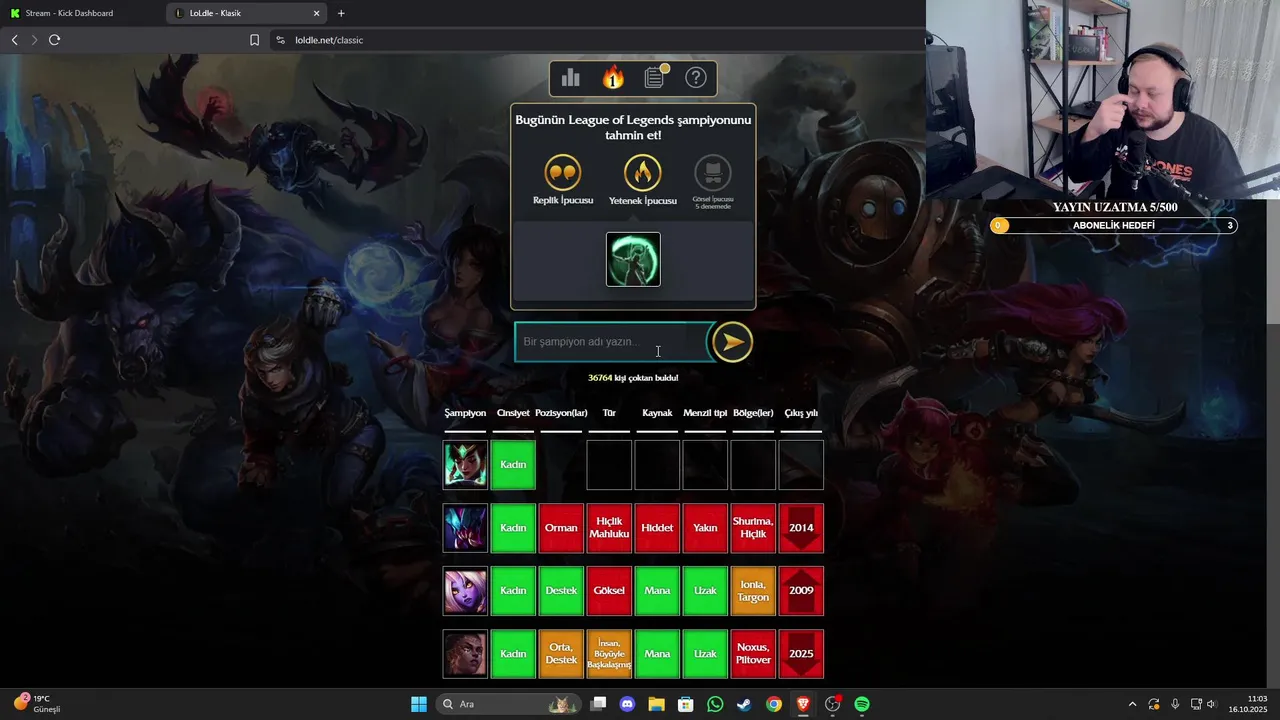The height and width of the screenshot is (720, 1280).
Task: Submit guess with the golden arrow button
Action: [732, 342]
